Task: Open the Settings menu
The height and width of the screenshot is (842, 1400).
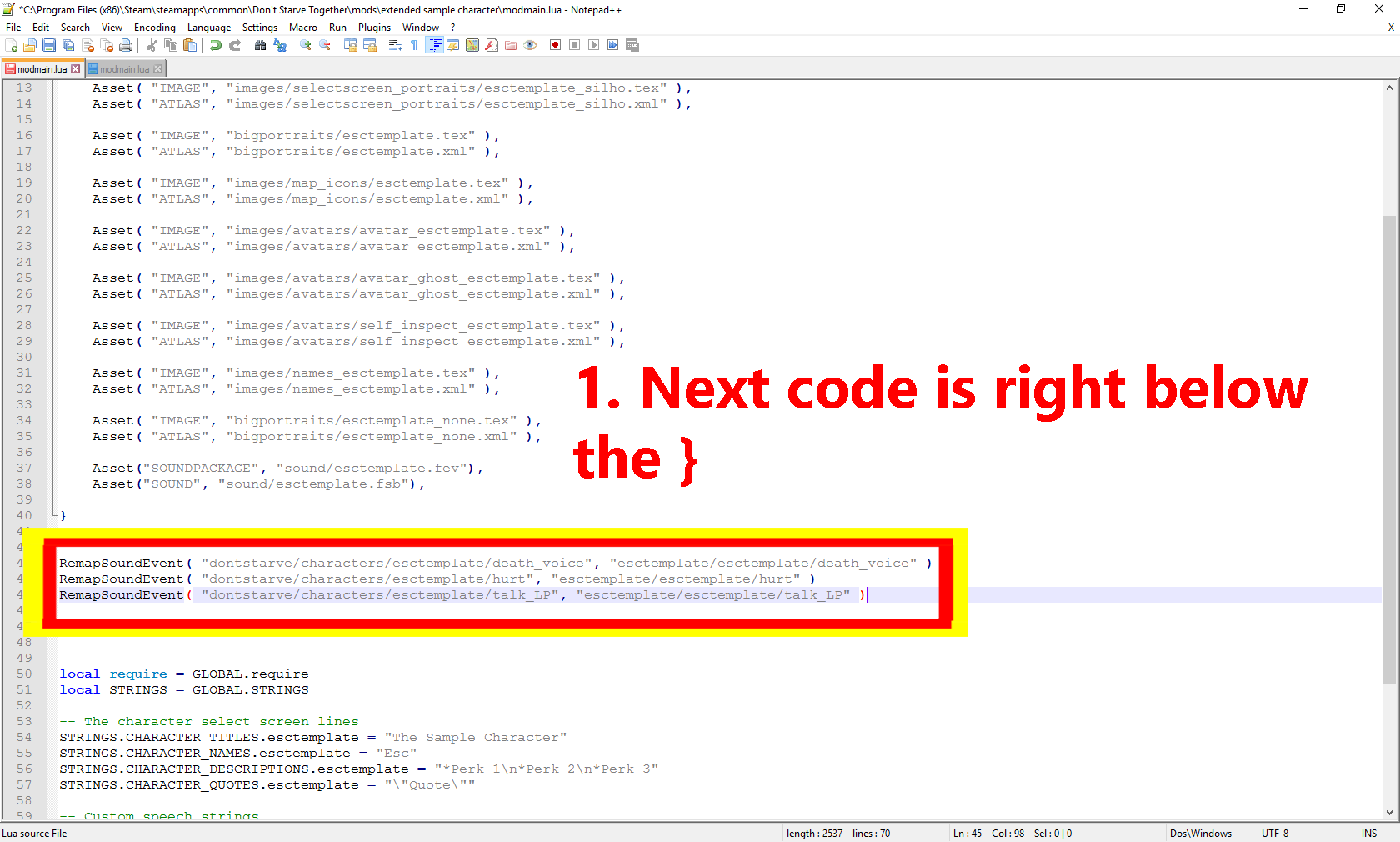Action: coord(260,28)
